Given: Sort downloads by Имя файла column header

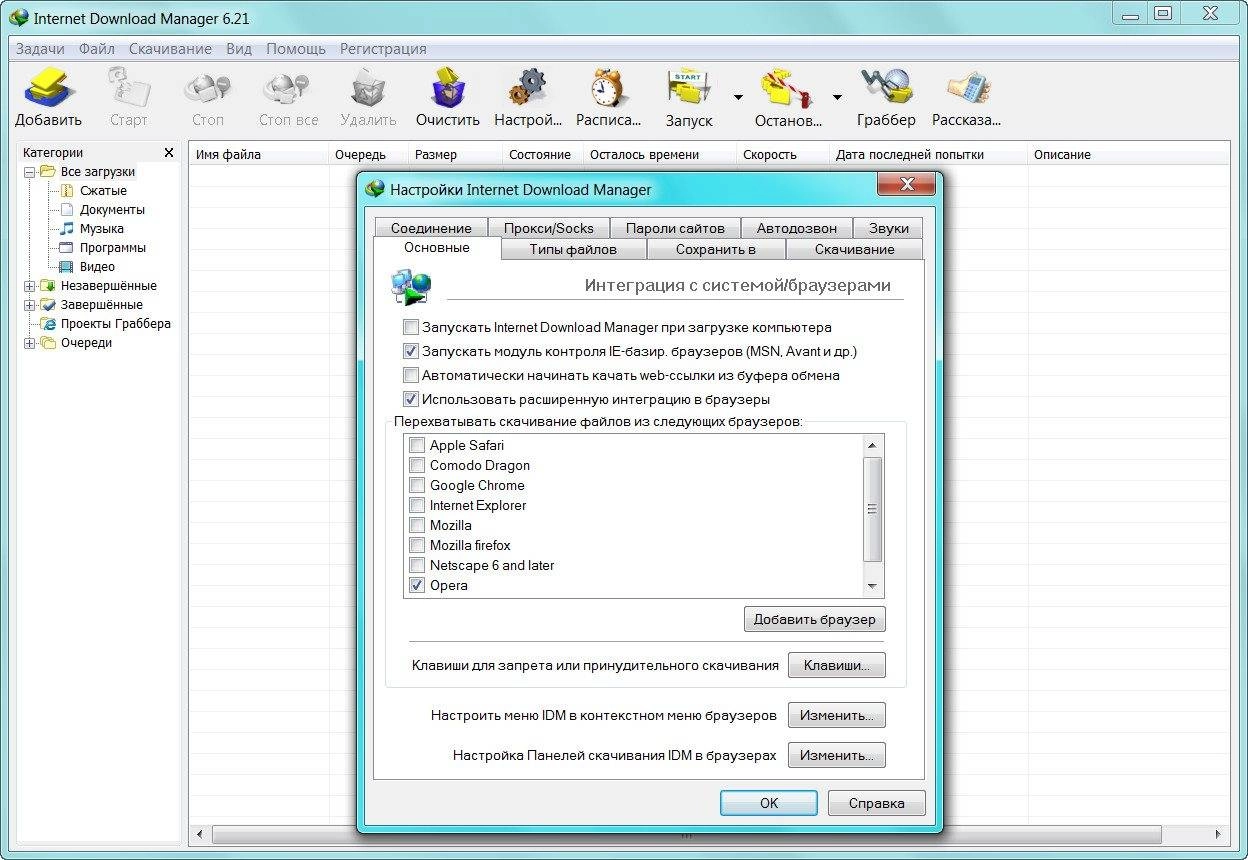Looking at the screenshot, I should point(259,154).
